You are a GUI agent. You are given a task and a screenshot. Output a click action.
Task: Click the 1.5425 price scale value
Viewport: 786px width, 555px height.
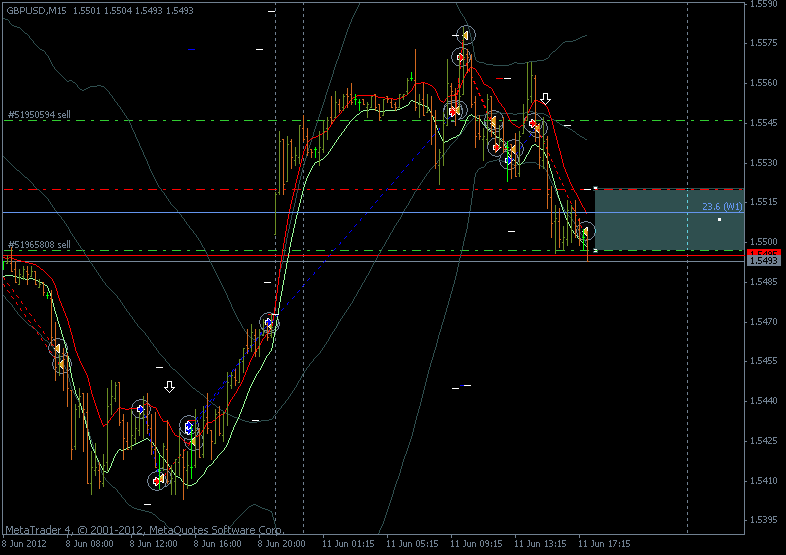(x=763, y=441)
